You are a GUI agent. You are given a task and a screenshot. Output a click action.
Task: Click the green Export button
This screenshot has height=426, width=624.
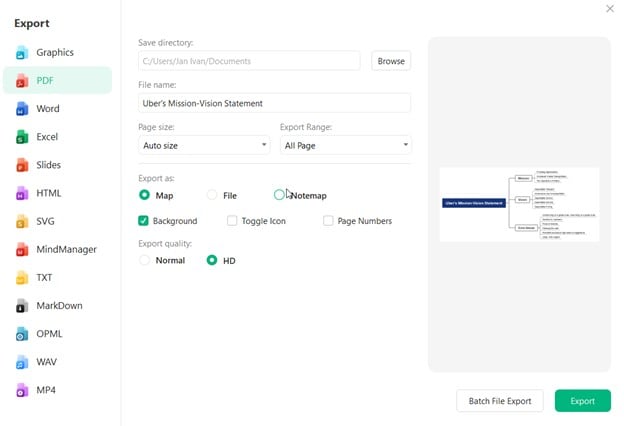coord(583,401)
